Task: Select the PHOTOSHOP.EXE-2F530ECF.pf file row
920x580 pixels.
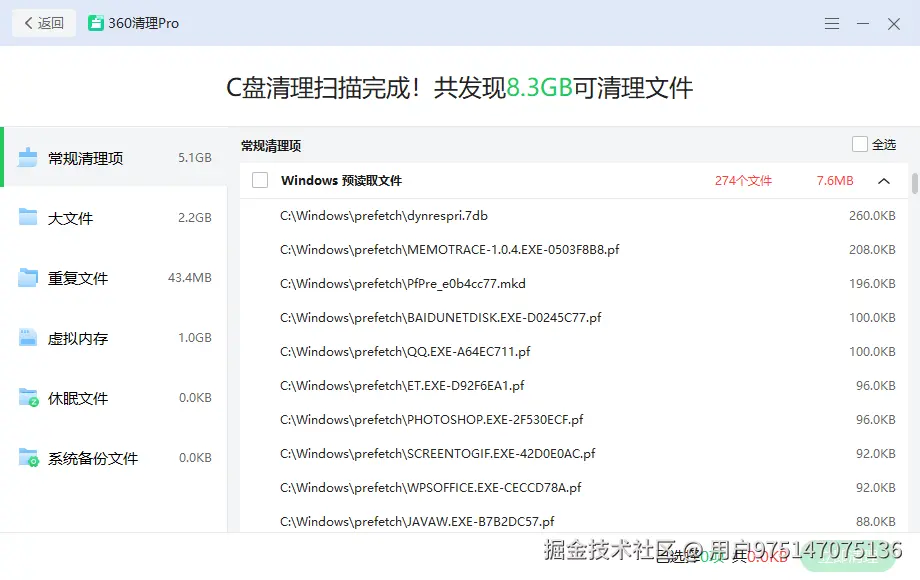Action: (x=574, y=420)
